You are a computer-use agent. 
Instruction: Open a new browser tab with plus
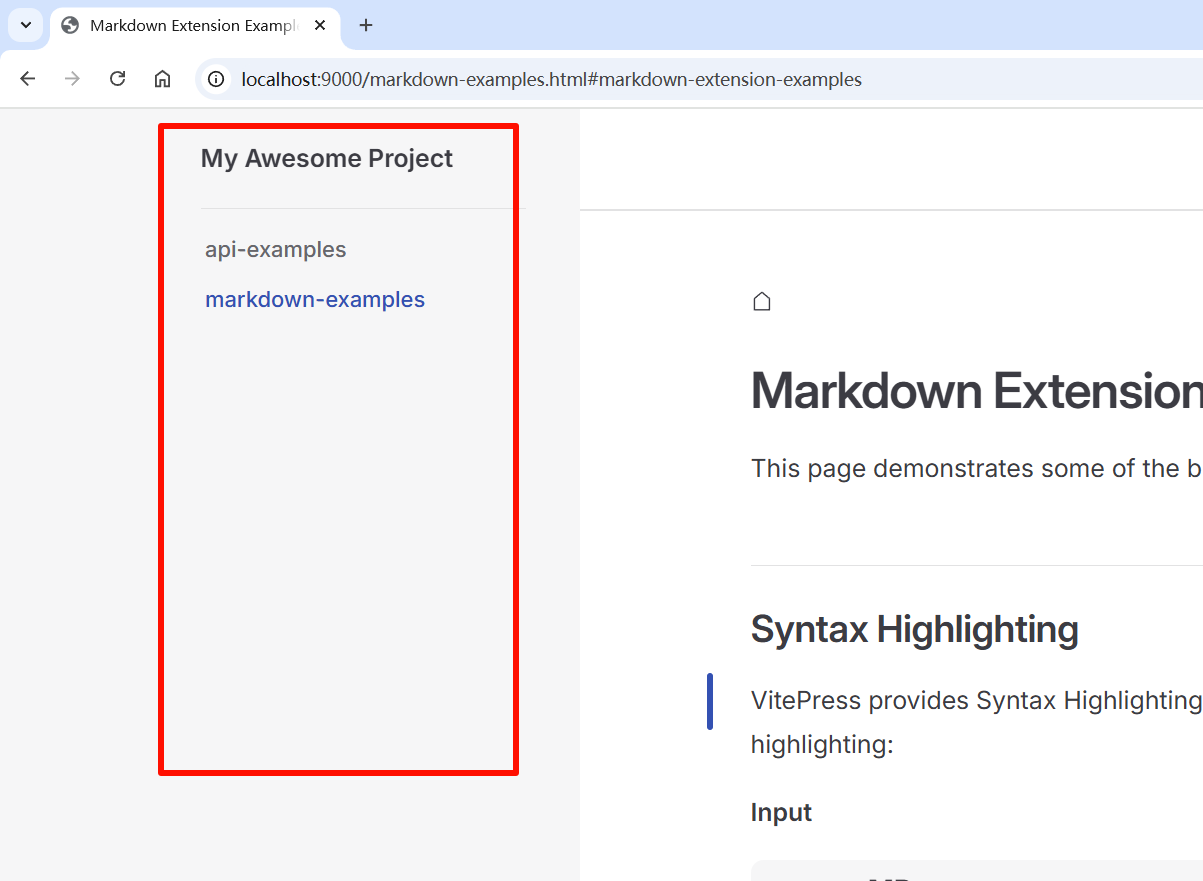click(366, 26)
